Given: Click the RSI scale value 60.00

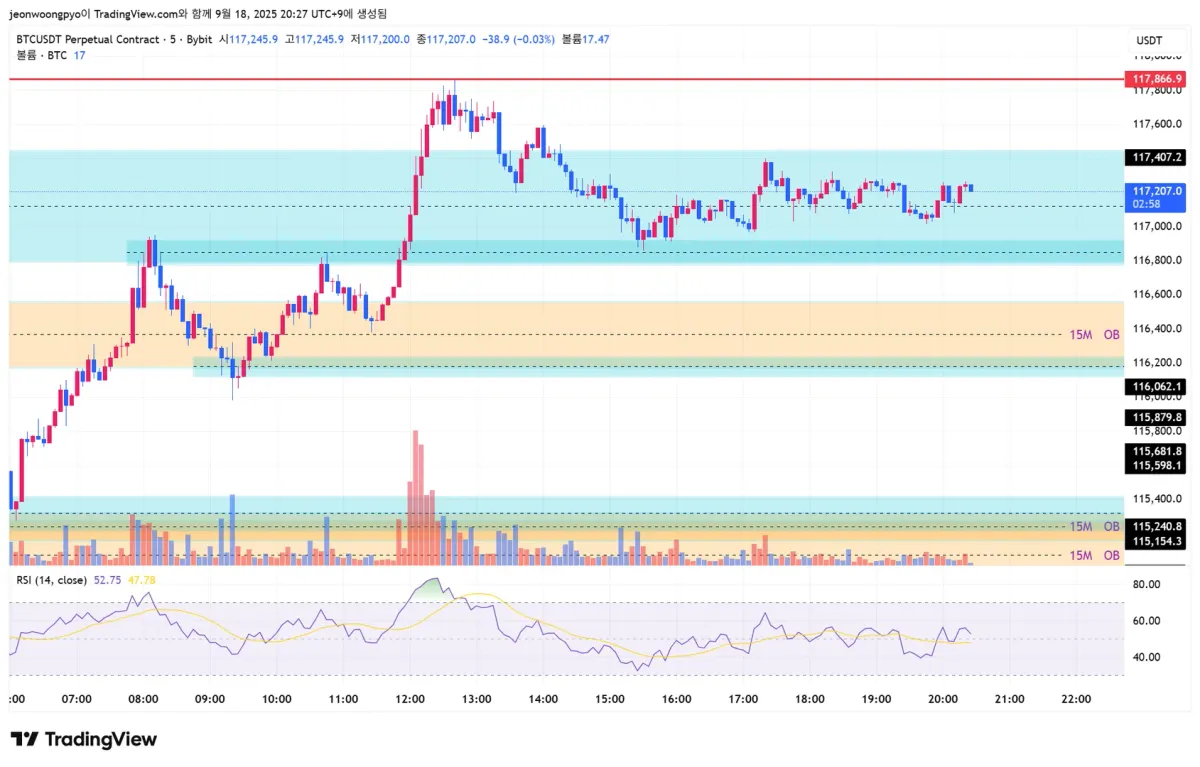Looking at the screenshot, I should click(x=1147, y=620).
